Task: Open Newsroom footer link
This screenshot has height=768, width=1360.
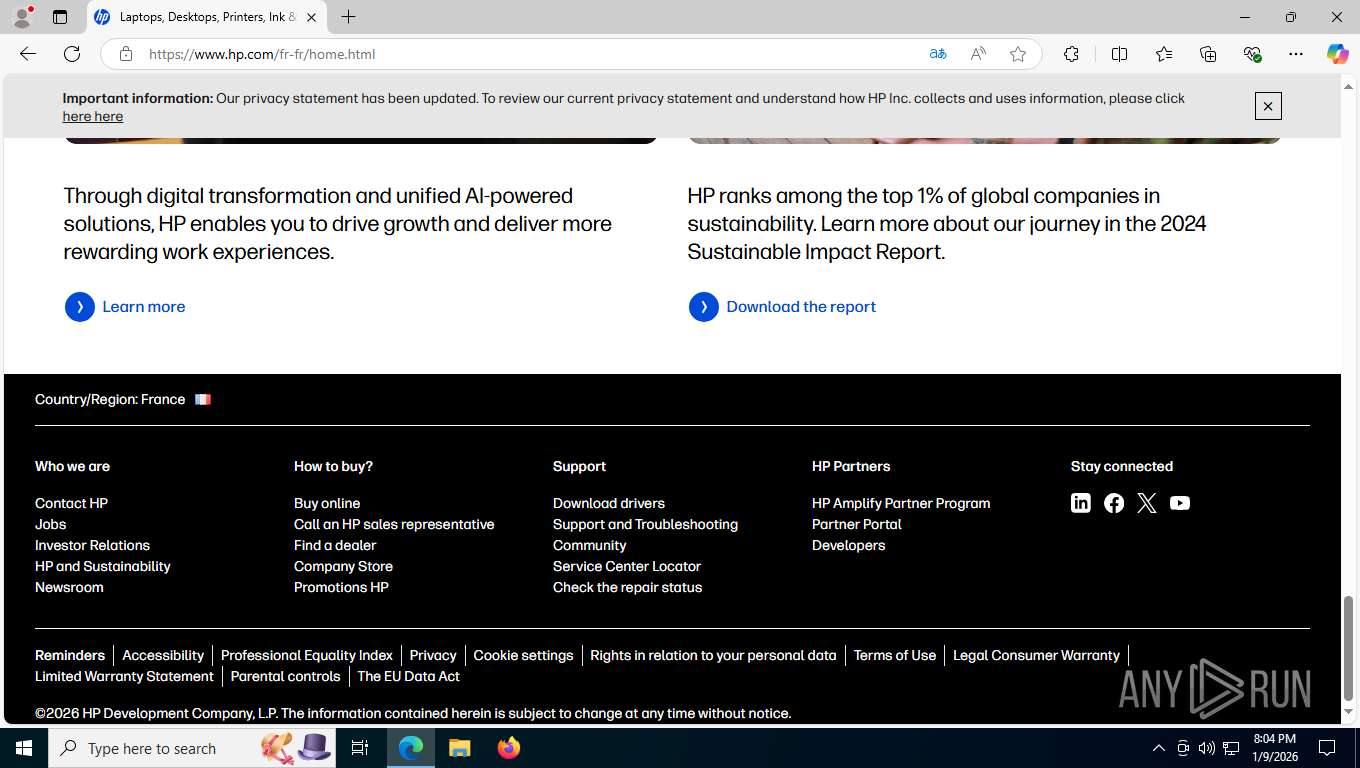Action: [69, 587]
